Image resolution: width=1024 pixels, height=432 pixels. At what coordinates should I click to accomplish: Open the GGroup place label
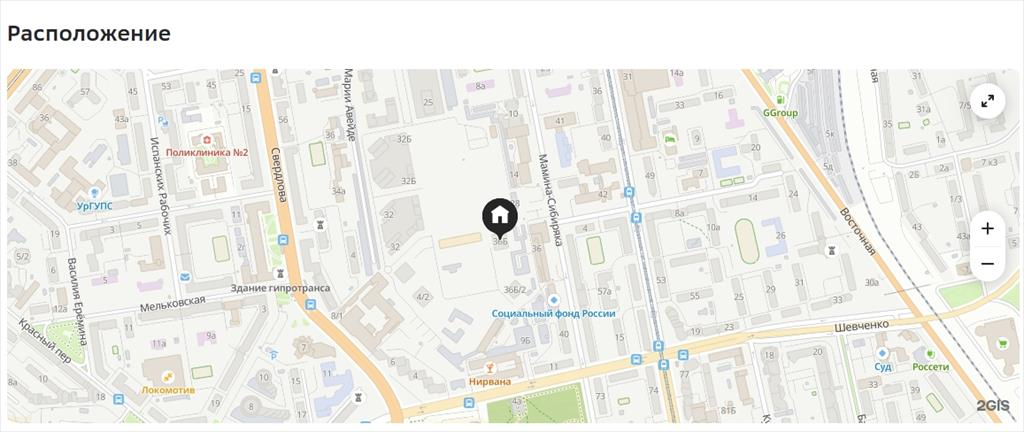pyautogui.click(x=780, y=113)
